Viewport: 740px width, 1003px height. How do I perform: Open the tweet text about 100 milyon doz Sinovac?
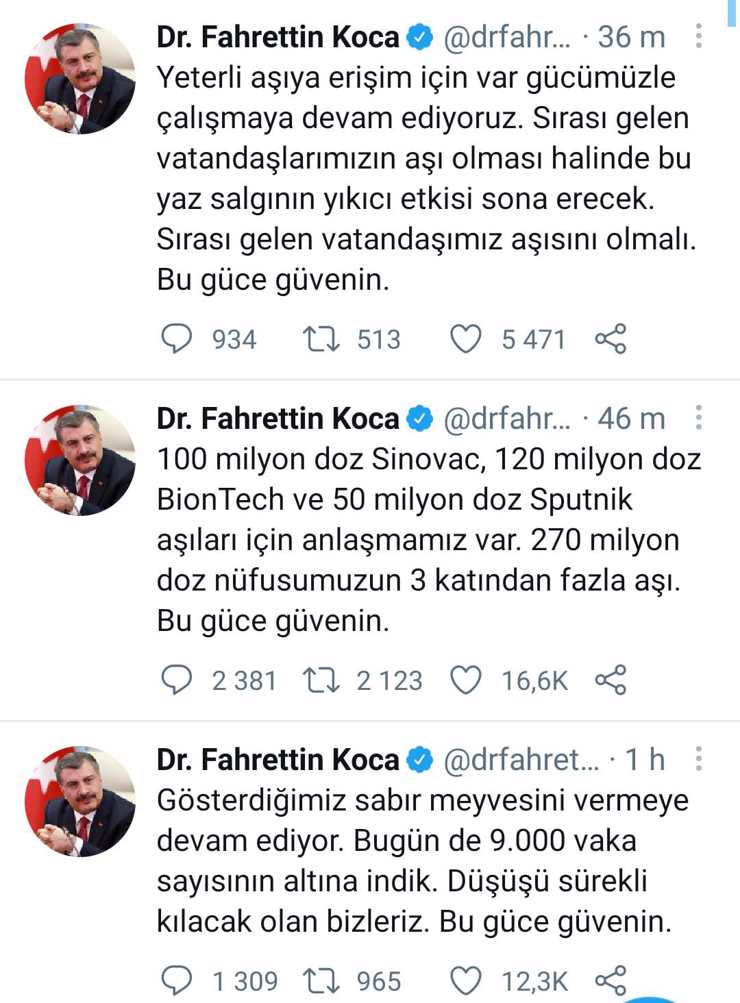click(x=428, y=540)
